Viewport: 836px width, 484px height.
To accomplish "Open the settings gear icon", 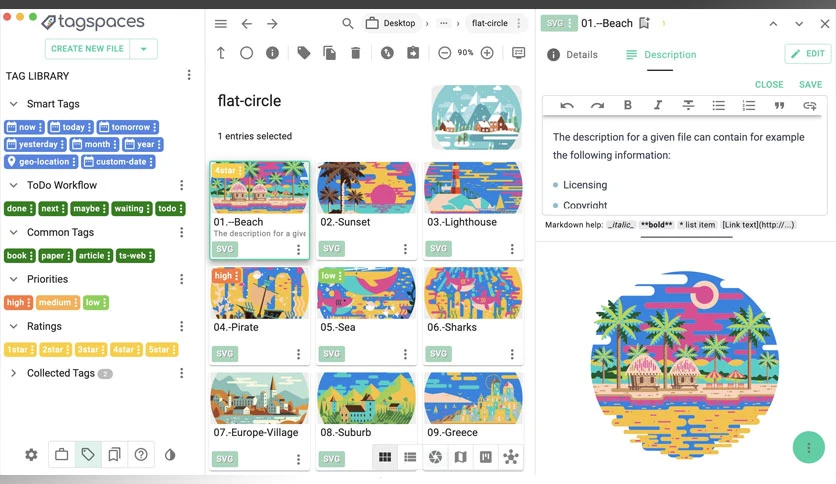I will [31, 455].
